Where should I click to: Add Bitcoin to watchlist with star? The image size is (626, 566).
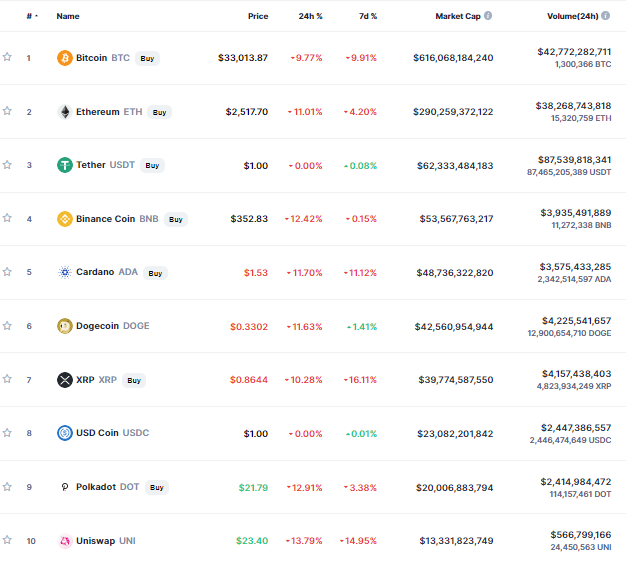(7, 57)
